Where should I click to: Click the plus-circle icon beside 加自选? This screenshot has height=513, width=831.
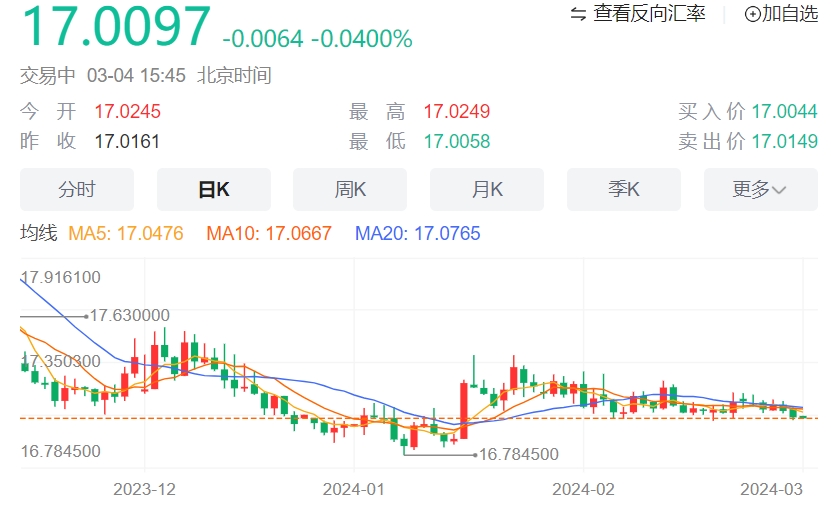pos(752,14)
